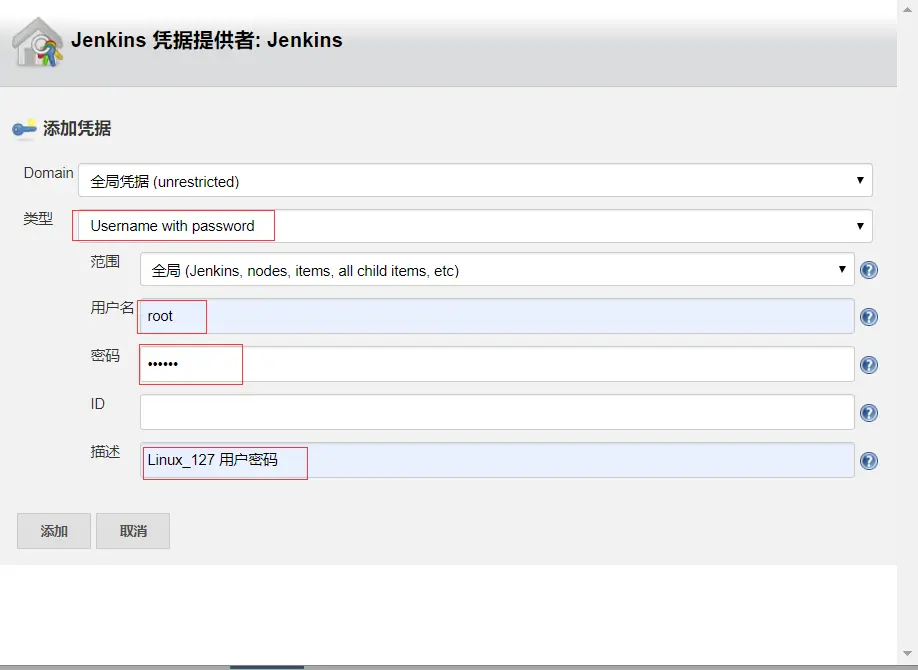Open the 类型 dropdown Username with password

[475, 226]
